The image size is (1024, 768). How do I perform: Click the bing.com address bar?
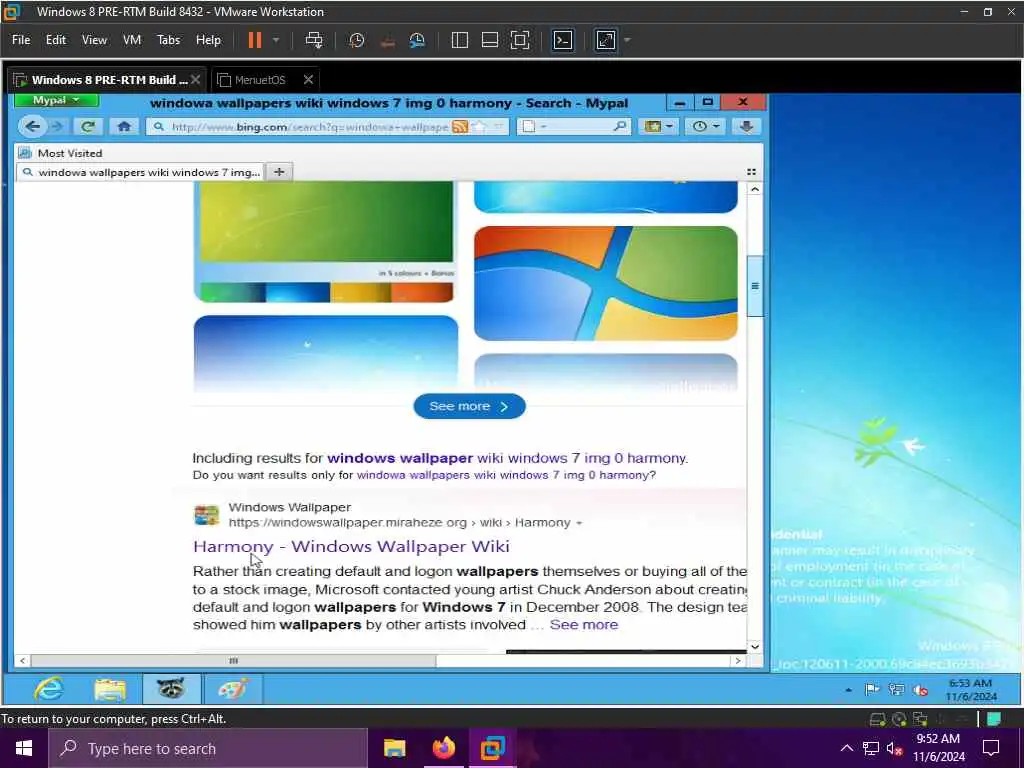pos(310,127)
